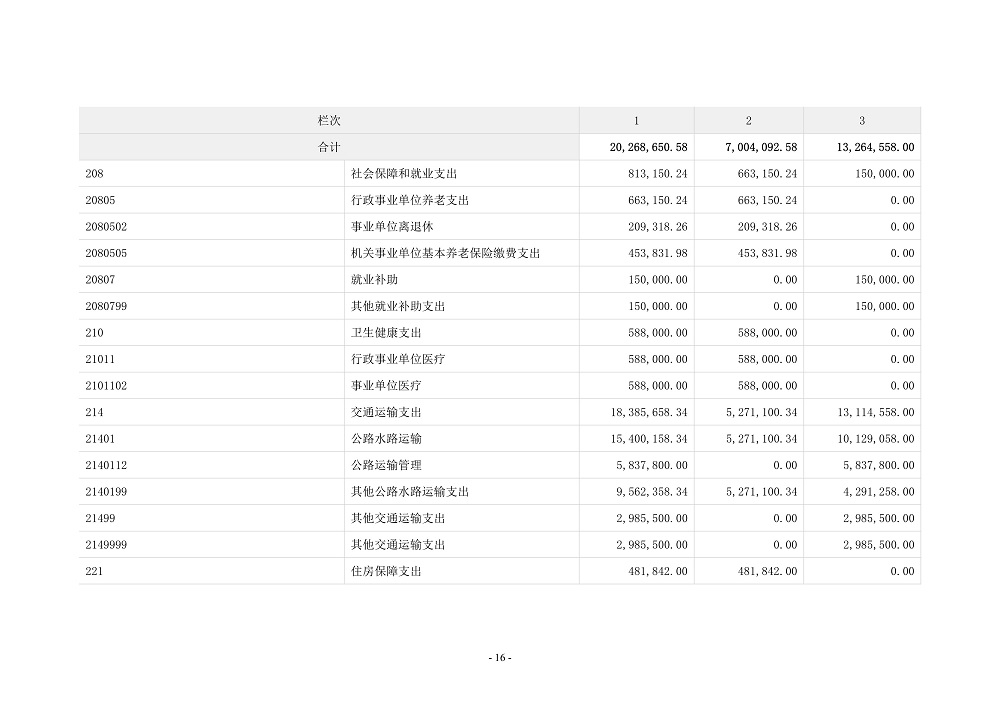
Task: Select total value 7,004,092.58
Action: click(761, 147)
